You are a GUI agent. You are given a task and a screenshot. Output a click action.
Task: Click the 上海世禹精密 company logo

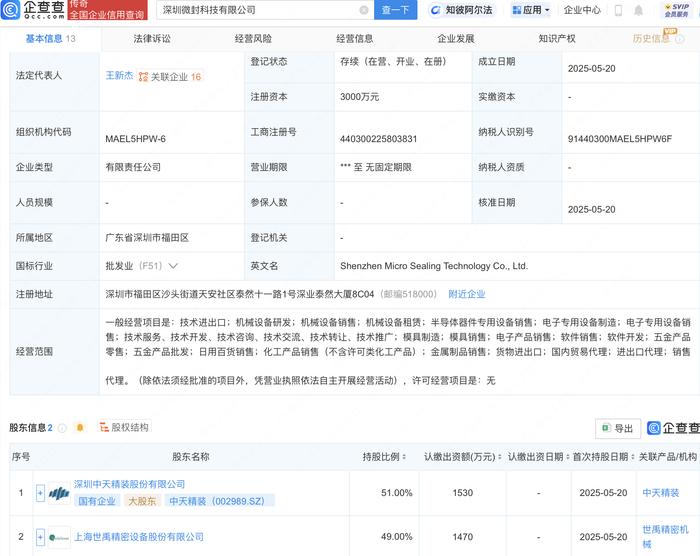(x=59, y=537)
